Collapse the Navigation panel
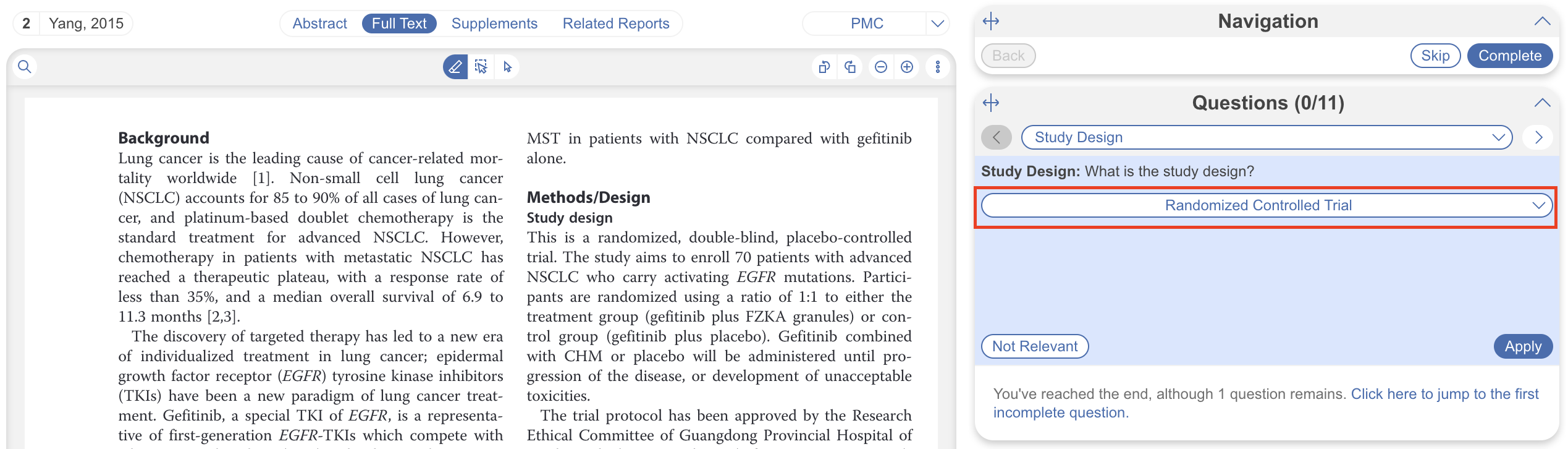1568x449 pixels. click(x=1542, y=22)
